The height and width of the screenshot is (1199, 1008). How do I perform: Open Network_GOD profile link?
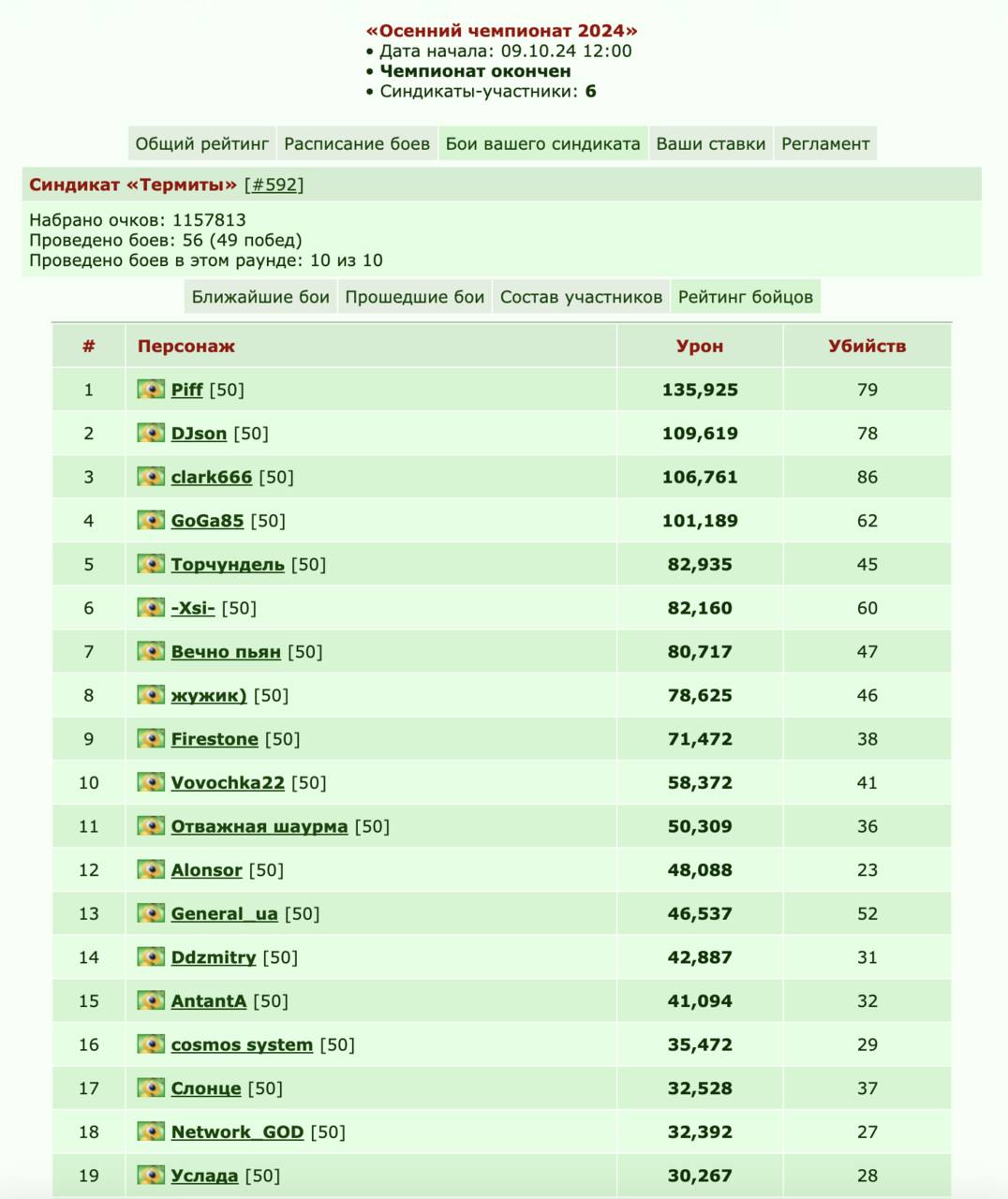[237, 1132]
